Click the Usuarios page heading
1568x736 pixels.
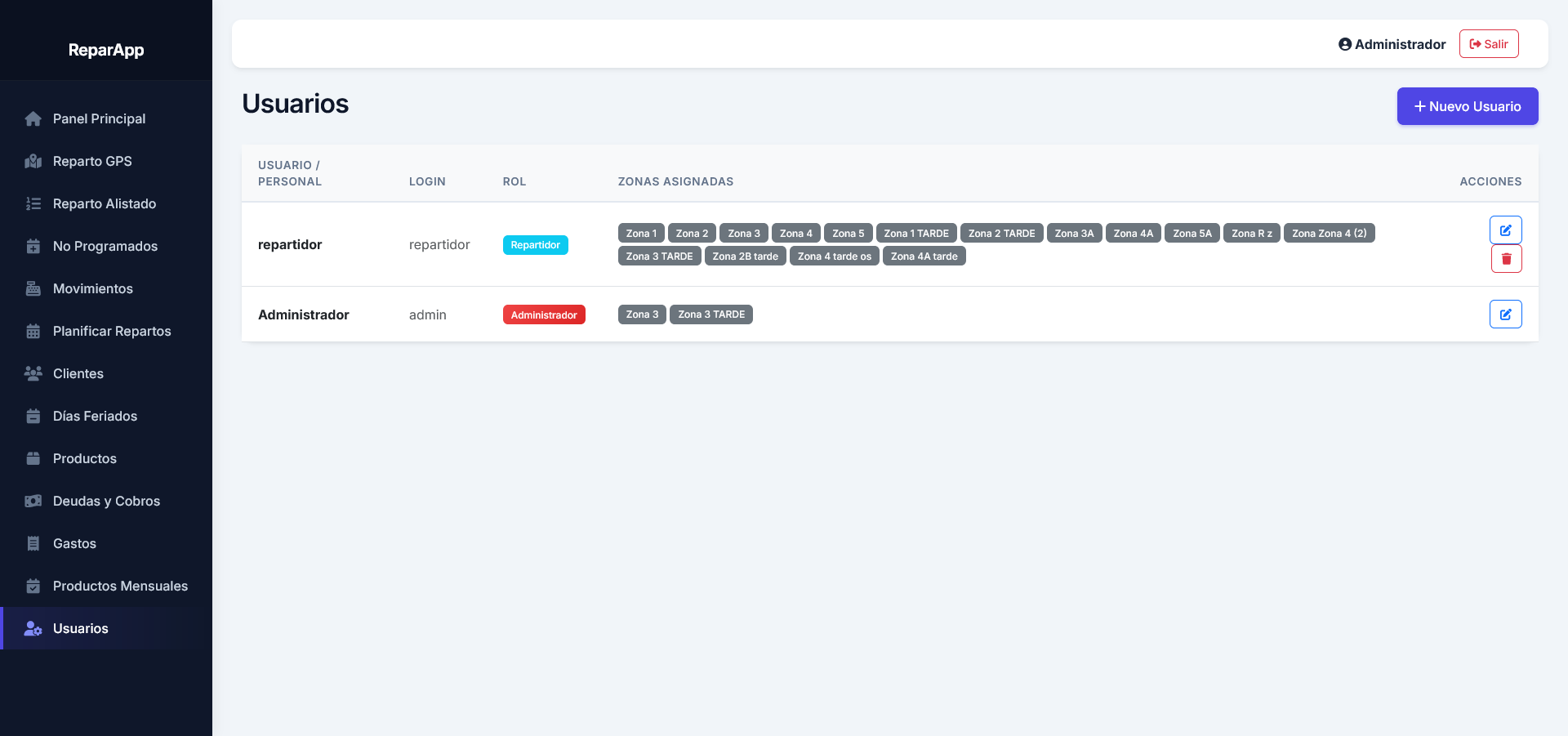coord(296,104)
